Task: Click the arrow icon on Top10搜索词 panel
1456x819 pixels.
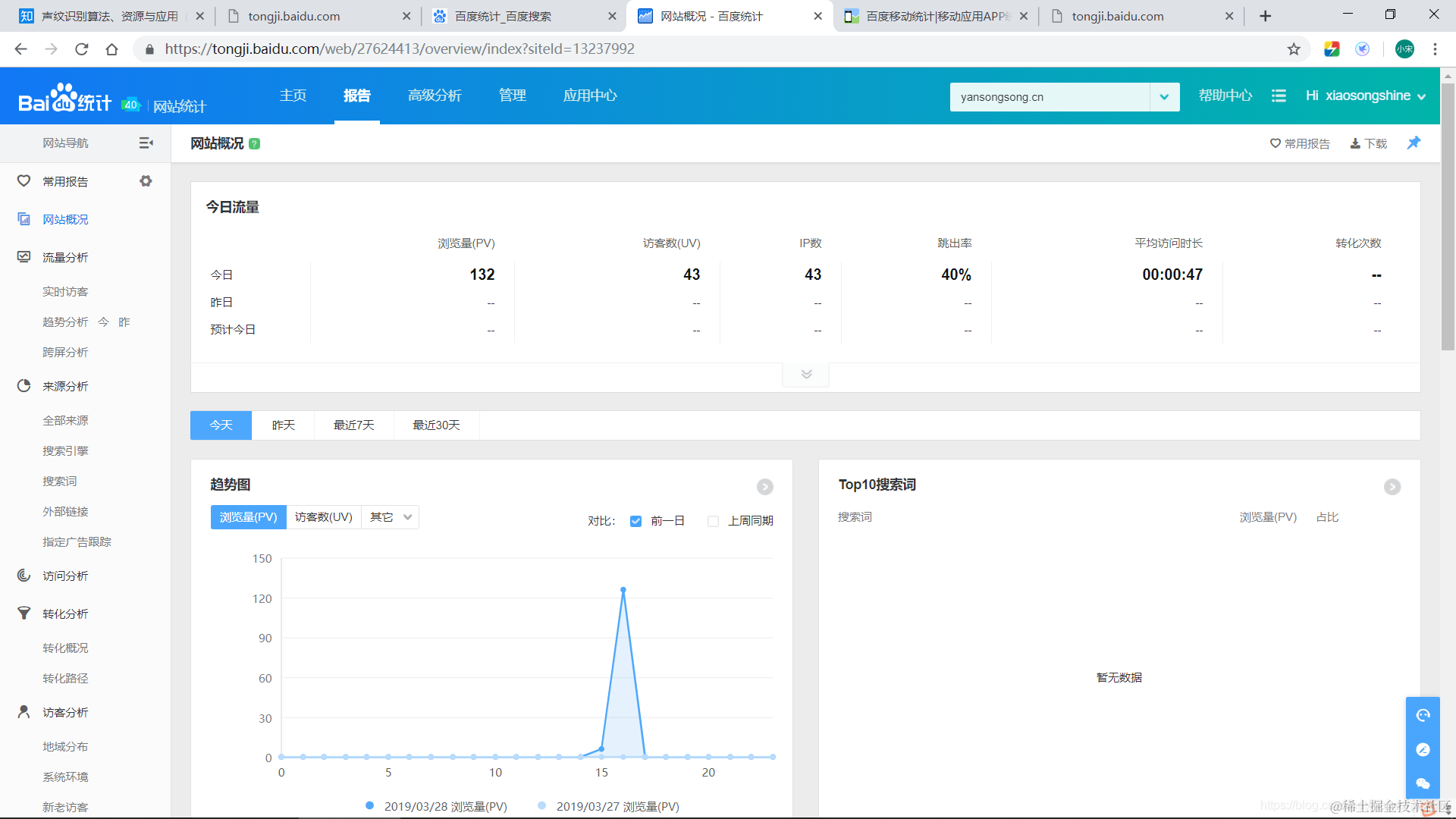Action: 1392,487
